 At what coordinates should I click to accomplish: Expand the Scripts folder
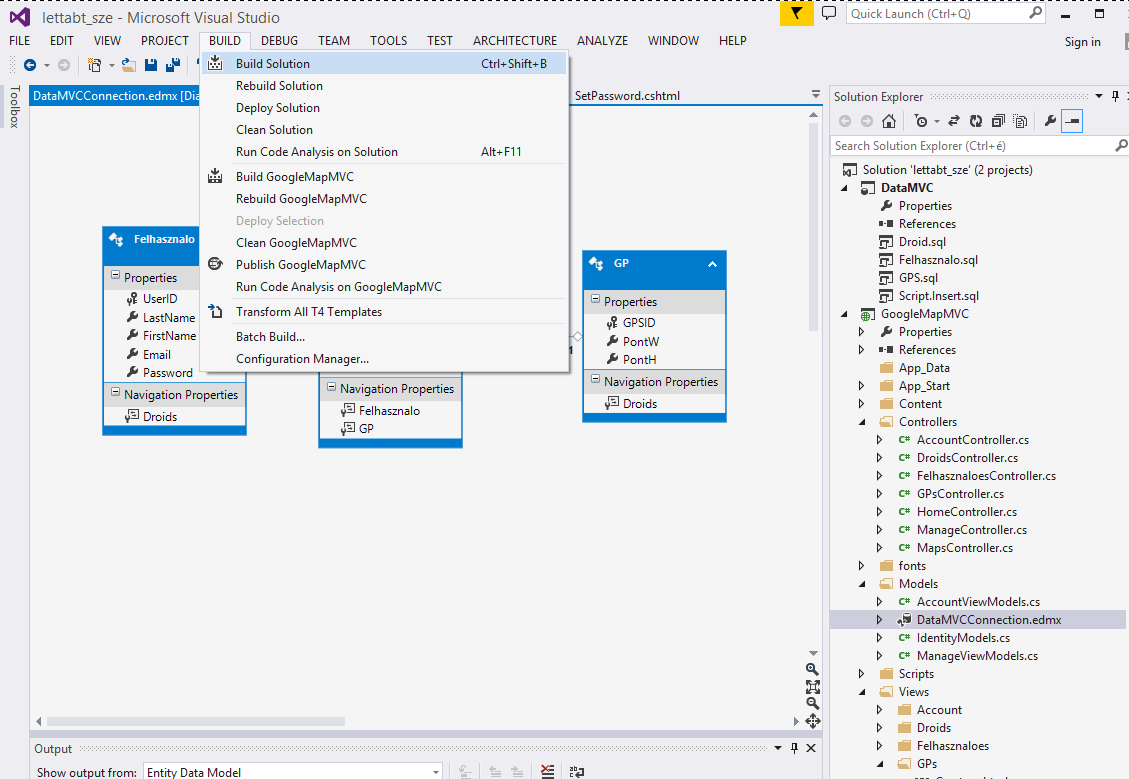coord(862,674)
